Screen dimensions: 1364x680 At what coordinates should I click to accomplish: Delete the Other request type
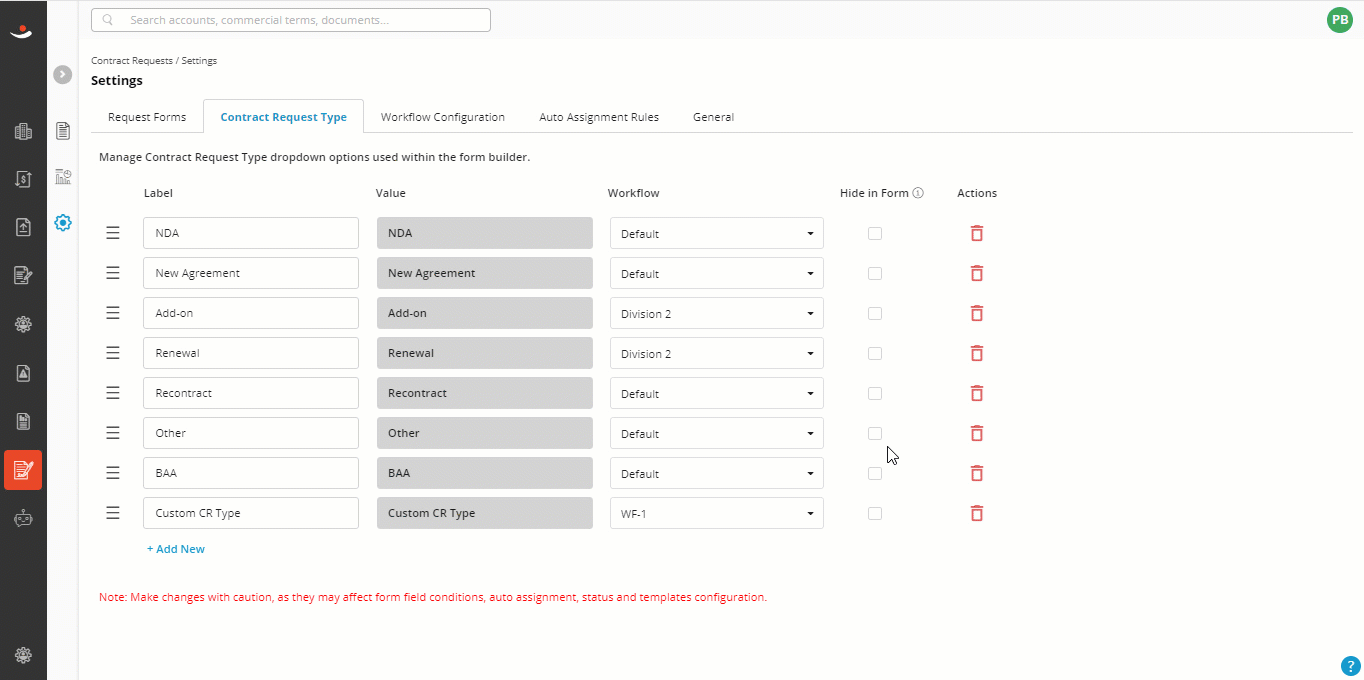click(x=977, y=433)
